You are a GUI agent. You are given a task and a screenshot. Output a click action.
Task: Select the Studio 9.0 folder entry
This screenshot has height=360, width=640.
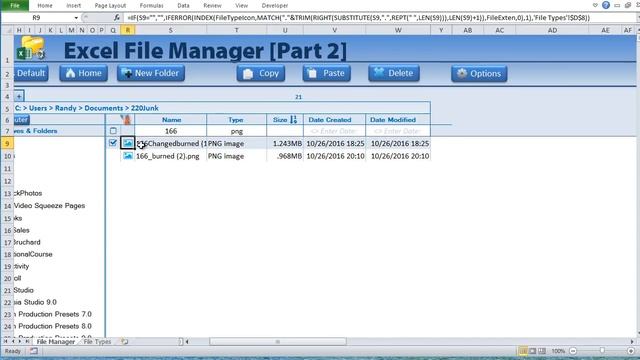pos(35,302)
